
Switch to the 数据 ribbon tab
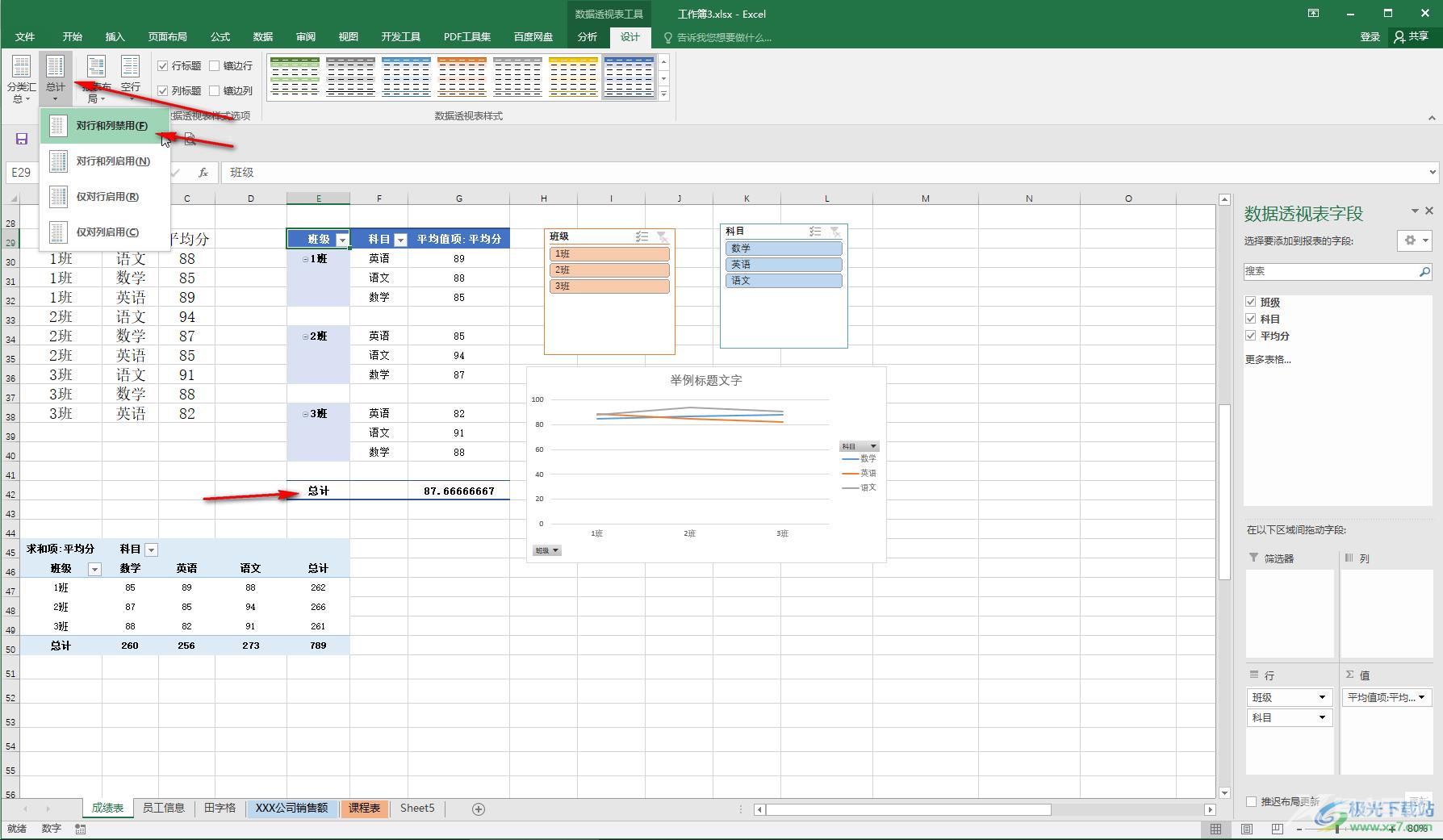263,37
